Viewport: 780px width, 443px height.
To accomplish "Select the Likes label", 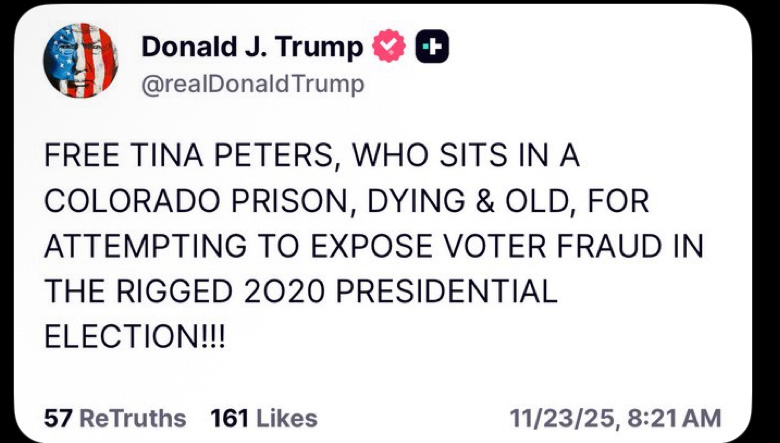I will coord(285,417).
